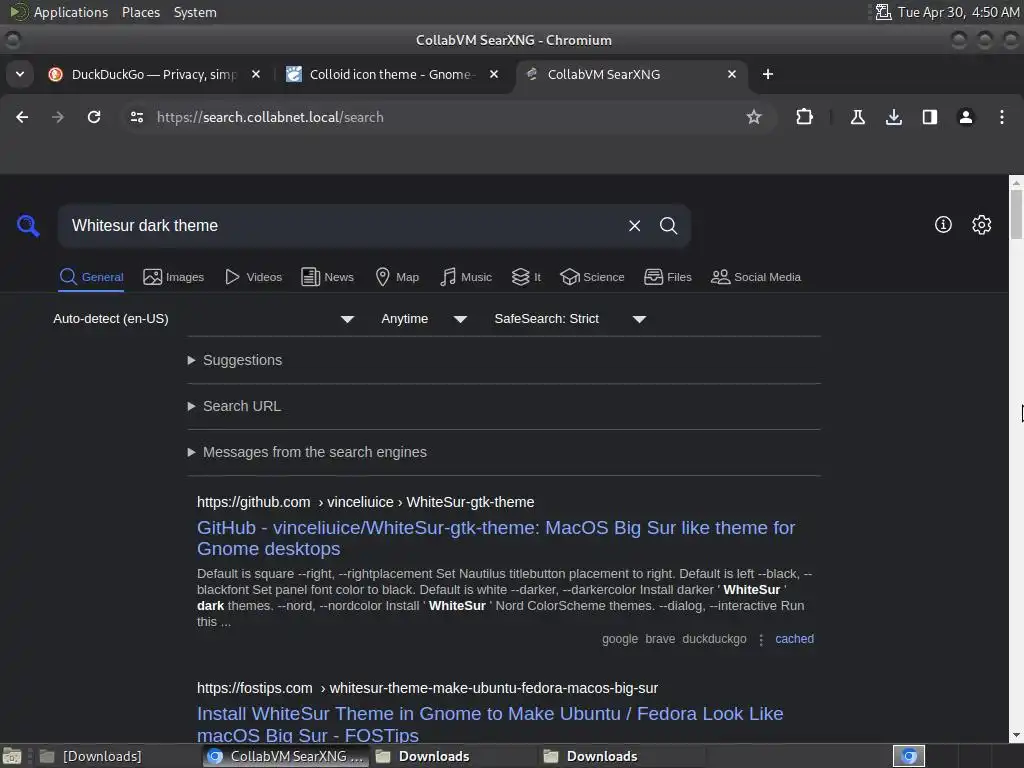Viewport: 1024px width, 768px height.
Task: Close the DuckDuckGo tab
Action: [256, 74]
